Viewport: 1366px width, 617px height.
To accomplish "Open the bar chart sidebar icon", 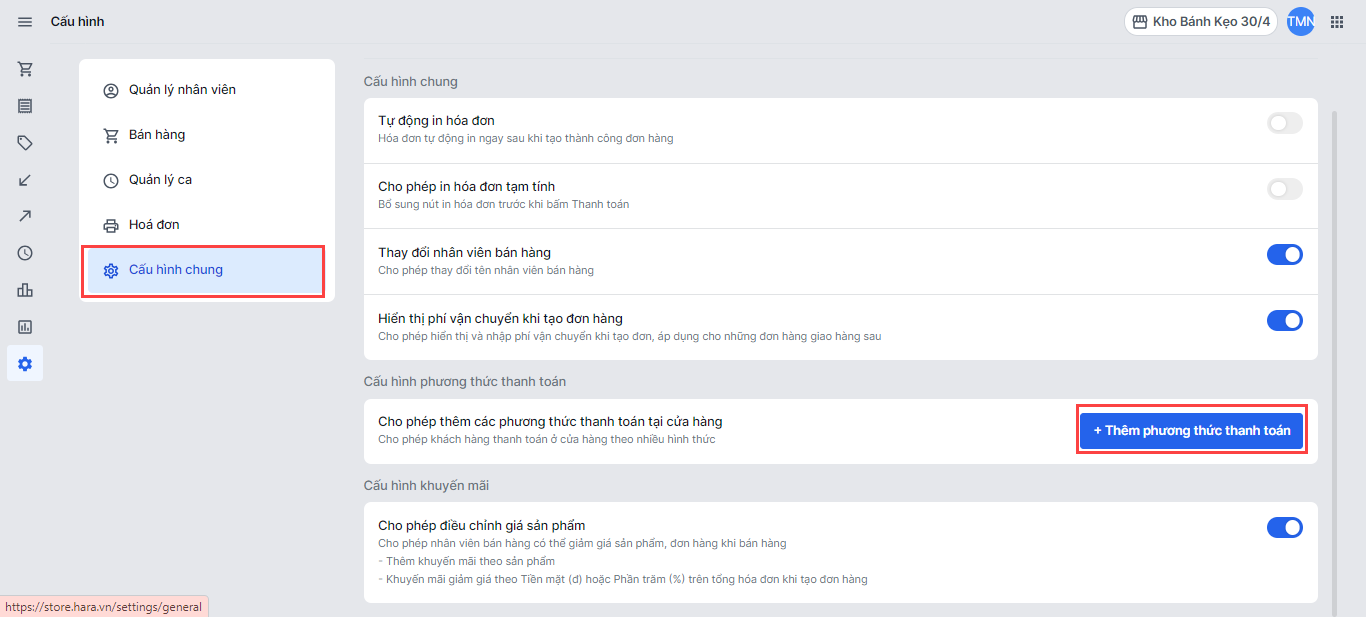I will (25, 290).
